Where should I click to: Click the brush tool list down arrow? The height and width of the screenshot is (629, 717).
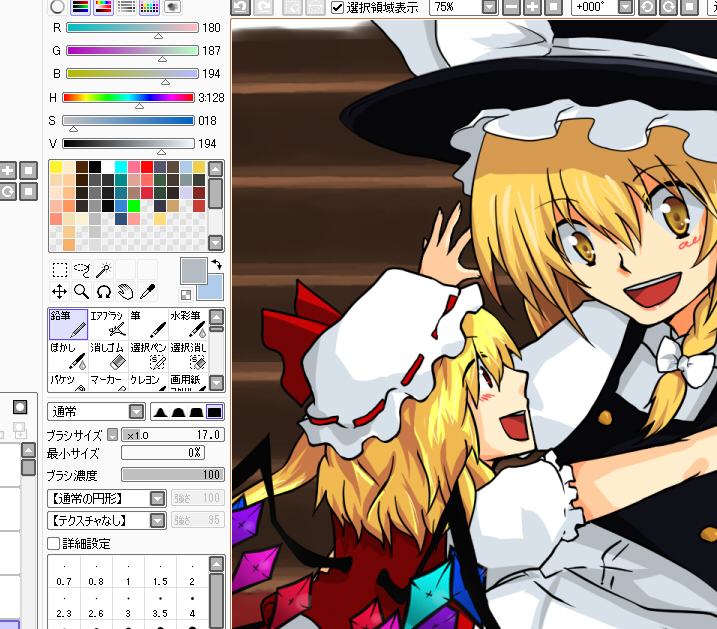point(216,383)
